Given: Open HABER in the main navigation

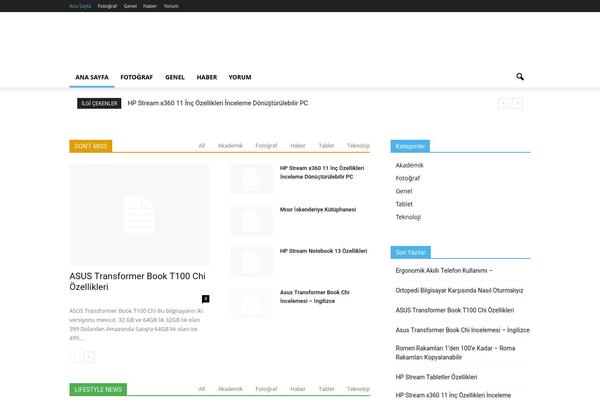Looking at the screenshot, I should pos(207,77).
